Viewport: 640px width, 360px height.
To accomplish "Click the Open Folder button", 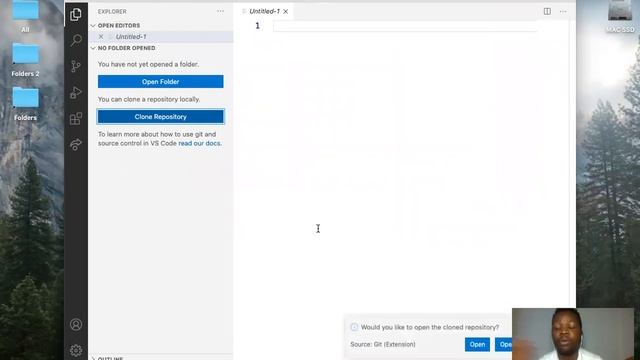I will (x=160, y=82).
